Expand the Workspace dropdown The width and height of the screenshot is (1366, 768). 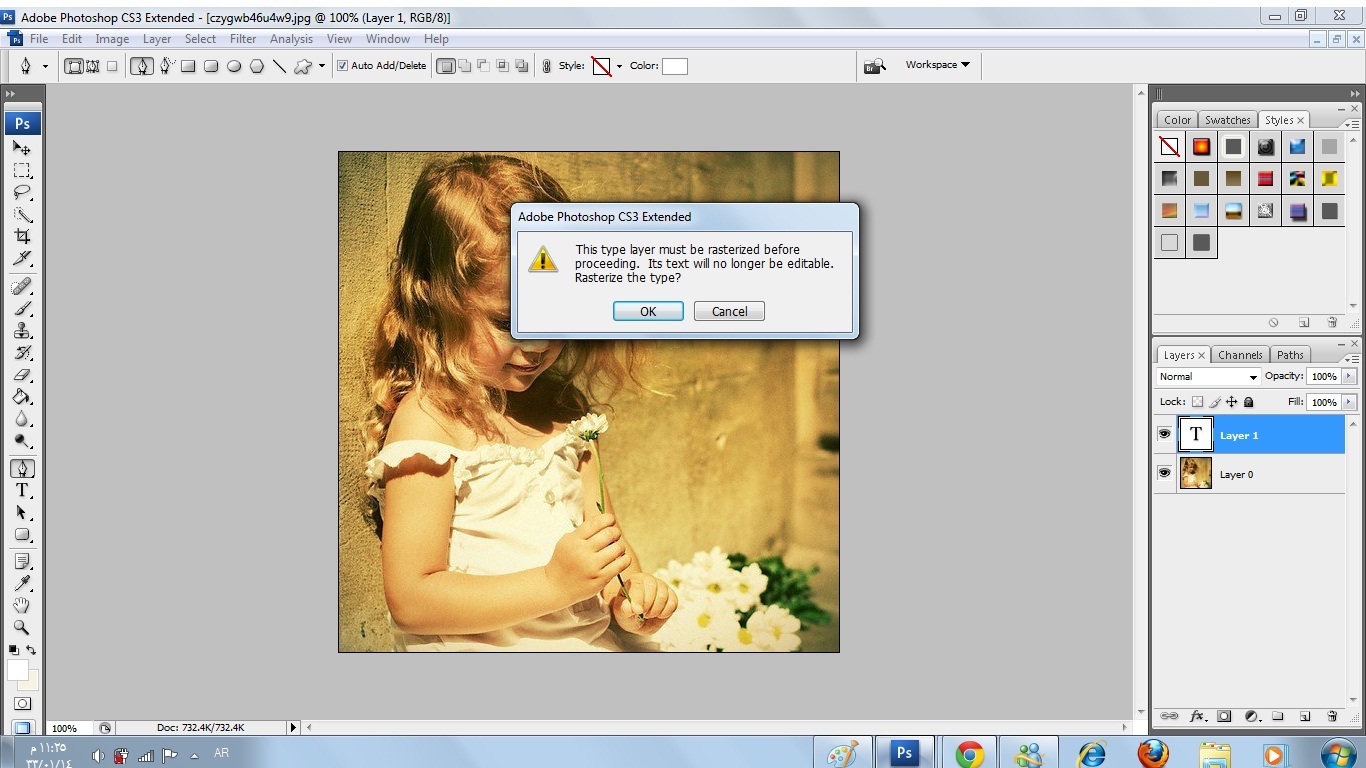(937, 65)
